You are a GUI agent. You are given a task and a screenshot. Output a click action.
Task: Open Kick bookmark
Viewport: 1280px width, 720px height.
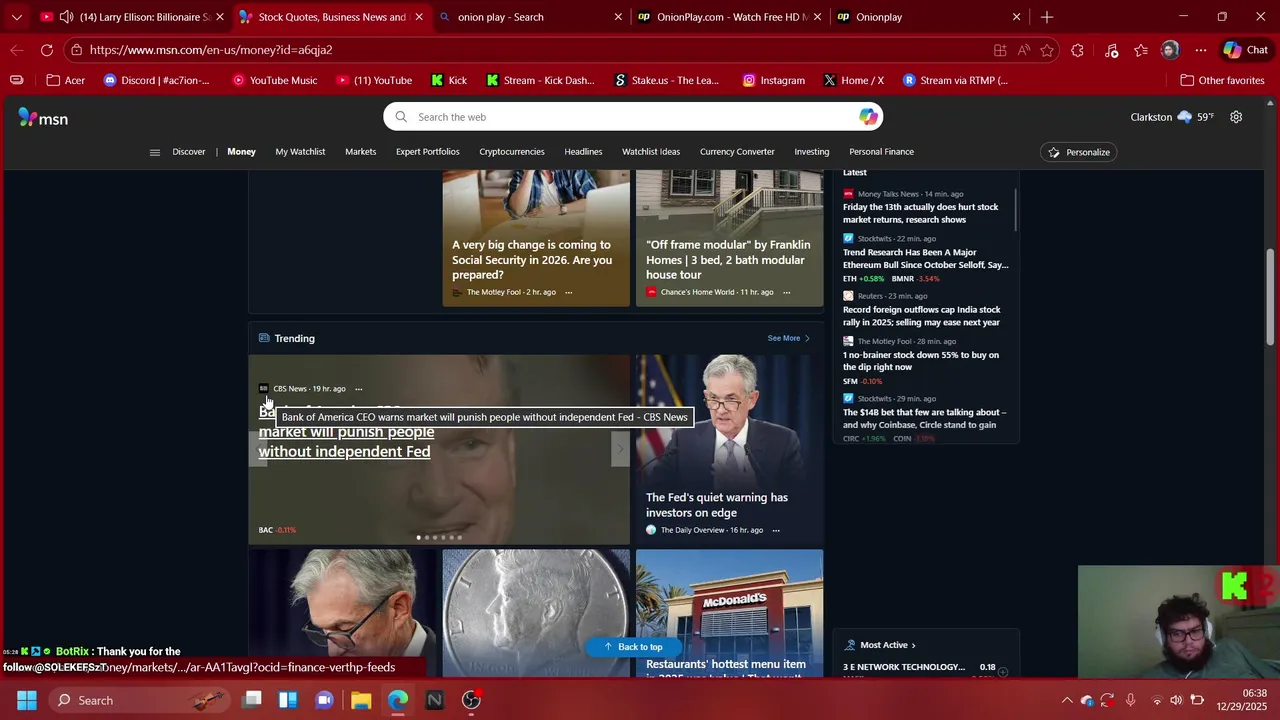(449, 80)
